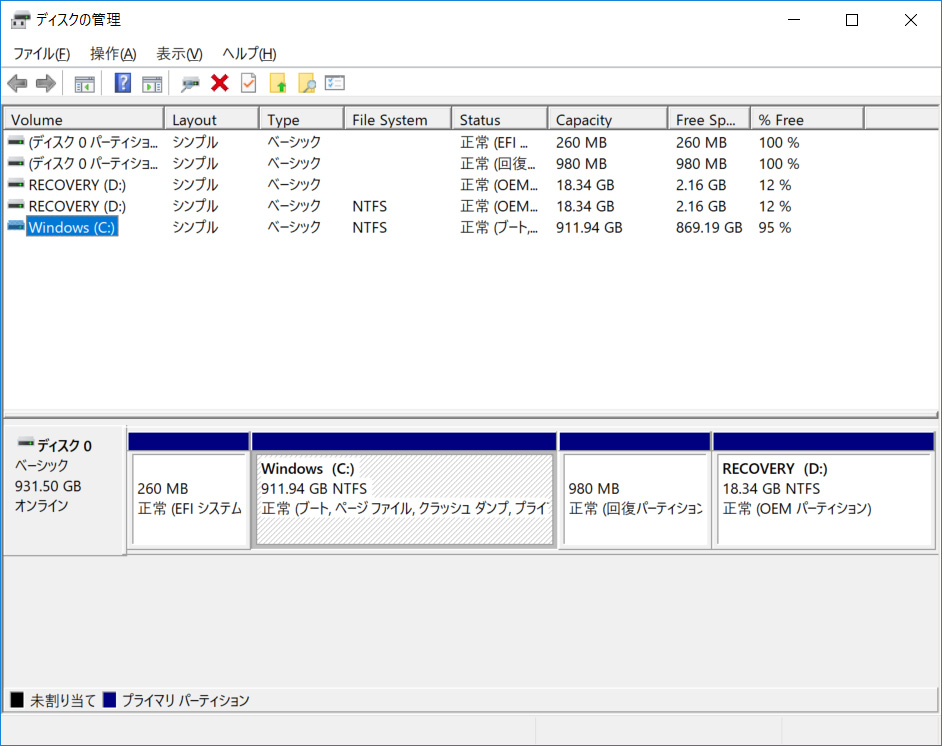Click the 869.19 GB free space cell
Screen dimensions: 942x746
pyautogui.click(x=709, y=228)
